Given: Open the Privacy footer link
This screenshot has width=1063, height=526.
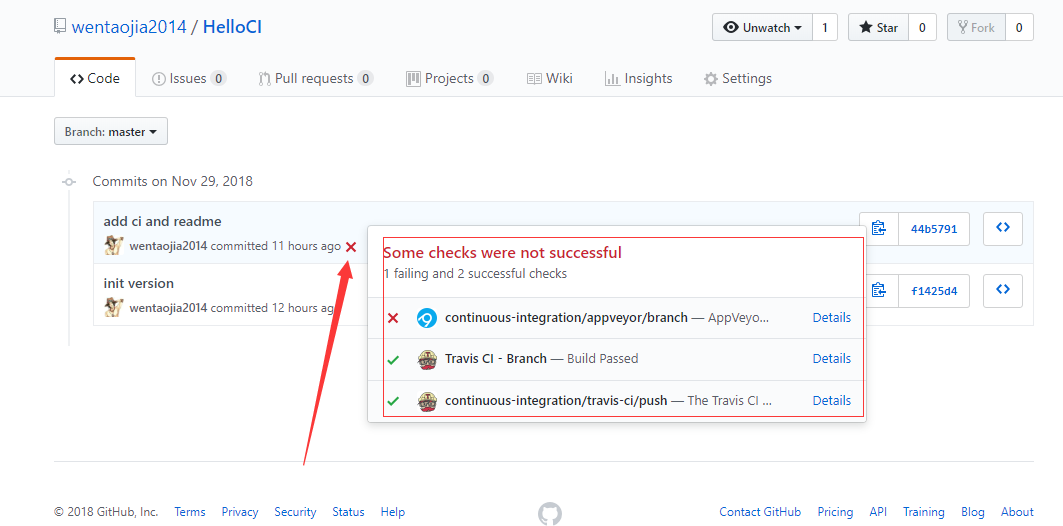Looking at the screenshot, I should tap(240, 512).
